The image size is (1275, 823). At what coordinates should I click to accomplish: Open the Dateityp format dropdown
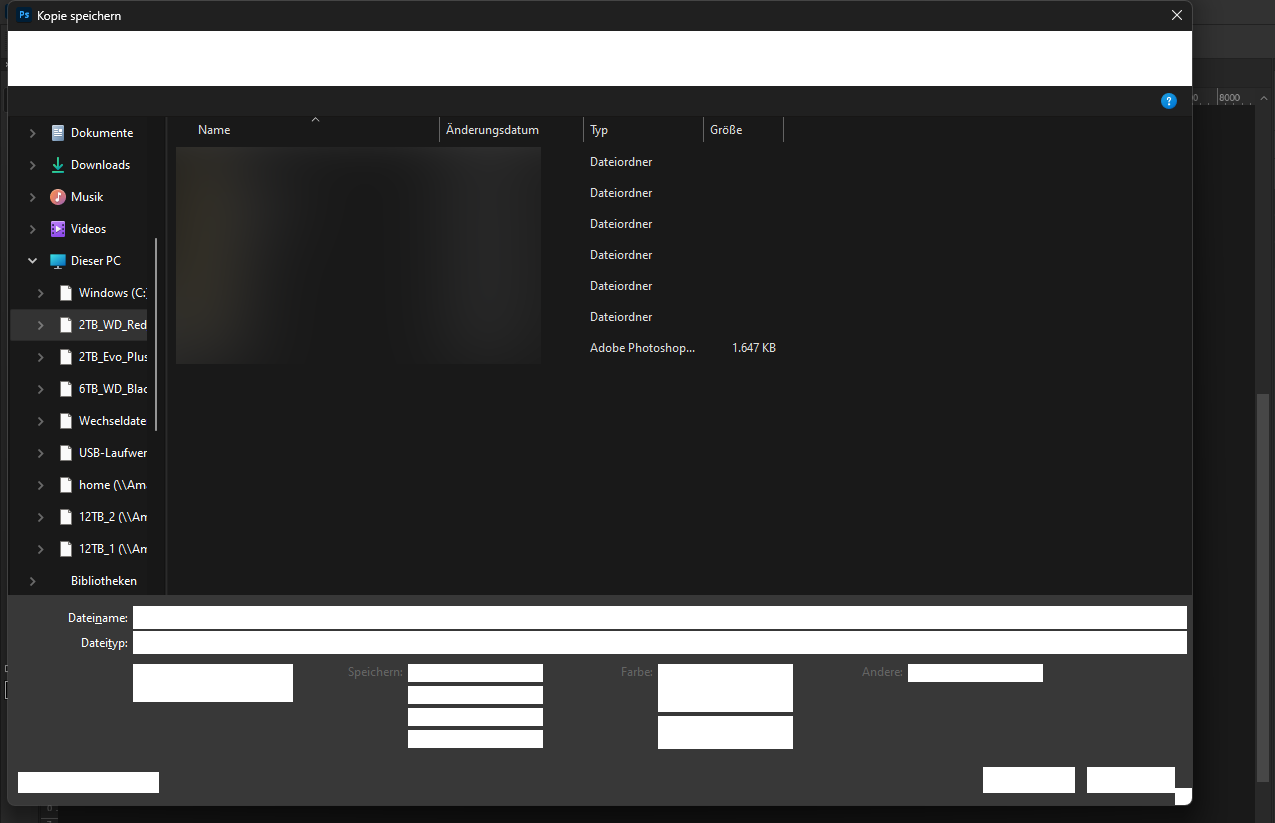(x=660, y=642)
